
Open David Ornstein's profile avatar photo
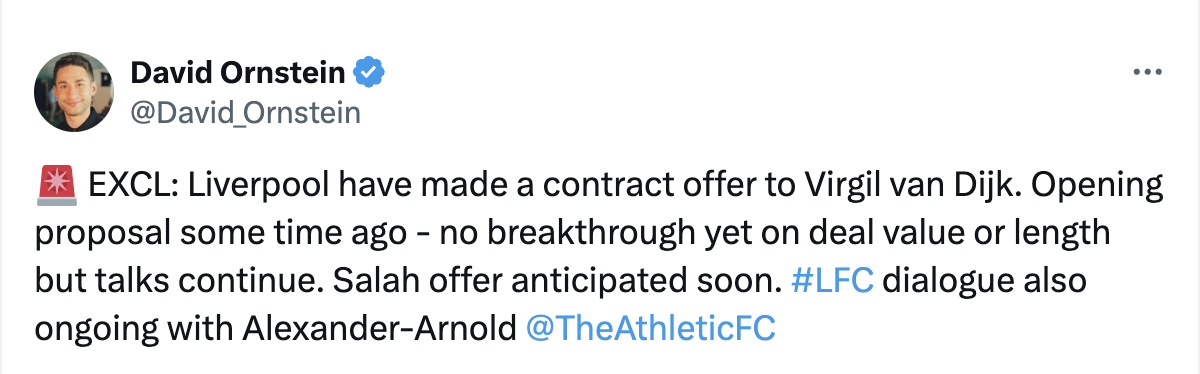pyautogui.click(x=73, y=91)
